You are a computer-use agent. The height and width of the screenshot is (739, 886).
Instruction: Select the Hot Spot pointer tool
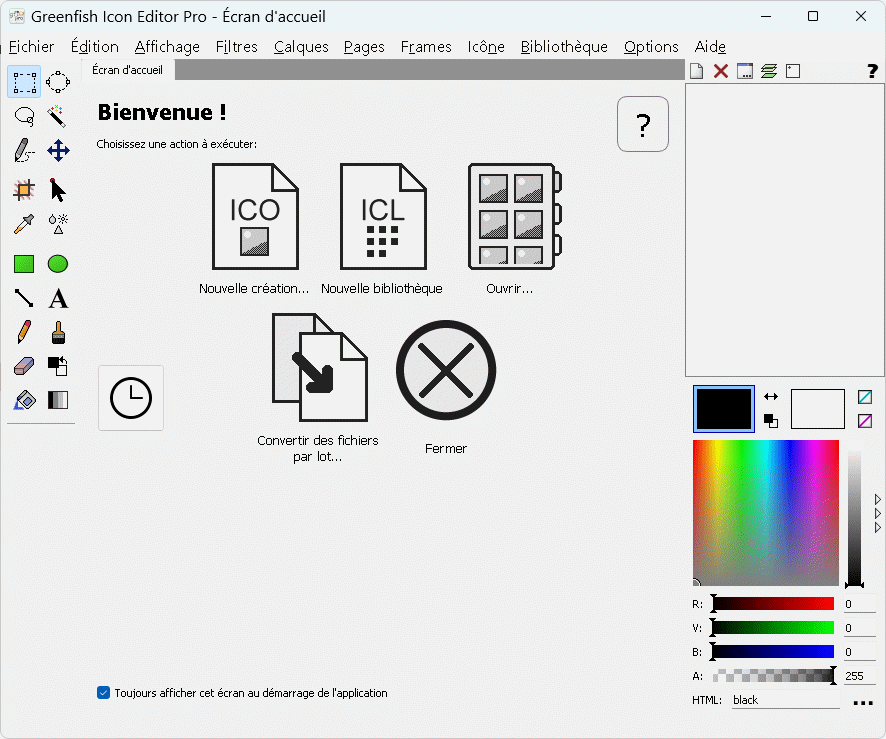coord(58,190)
